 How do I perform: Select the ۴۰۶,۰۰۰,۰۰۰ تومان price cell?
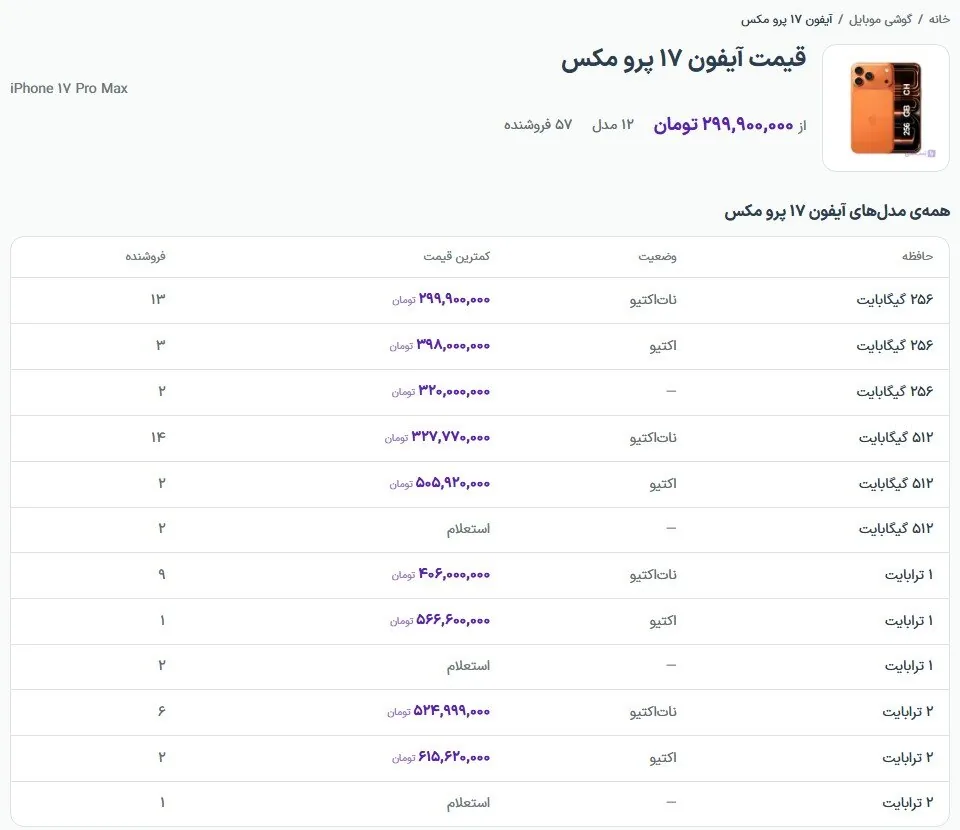click(441, 574)
